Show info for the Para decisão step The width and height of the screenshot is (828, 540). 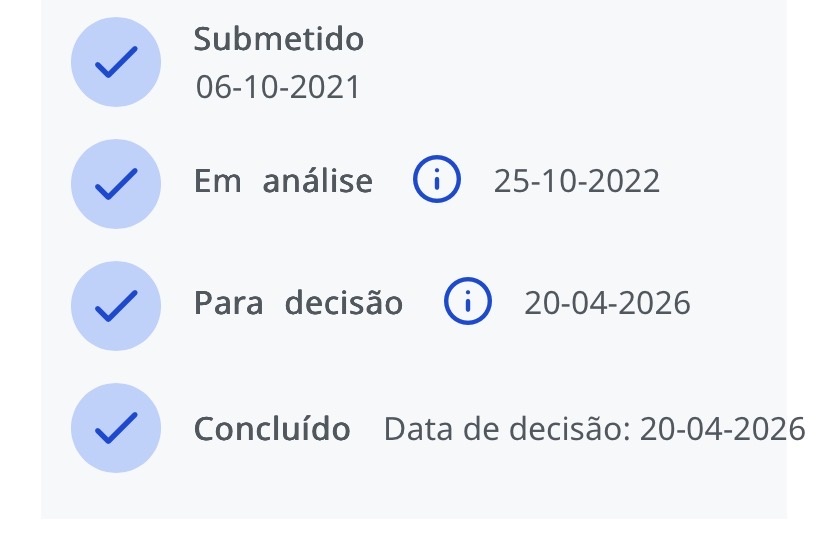pos(468,302)
